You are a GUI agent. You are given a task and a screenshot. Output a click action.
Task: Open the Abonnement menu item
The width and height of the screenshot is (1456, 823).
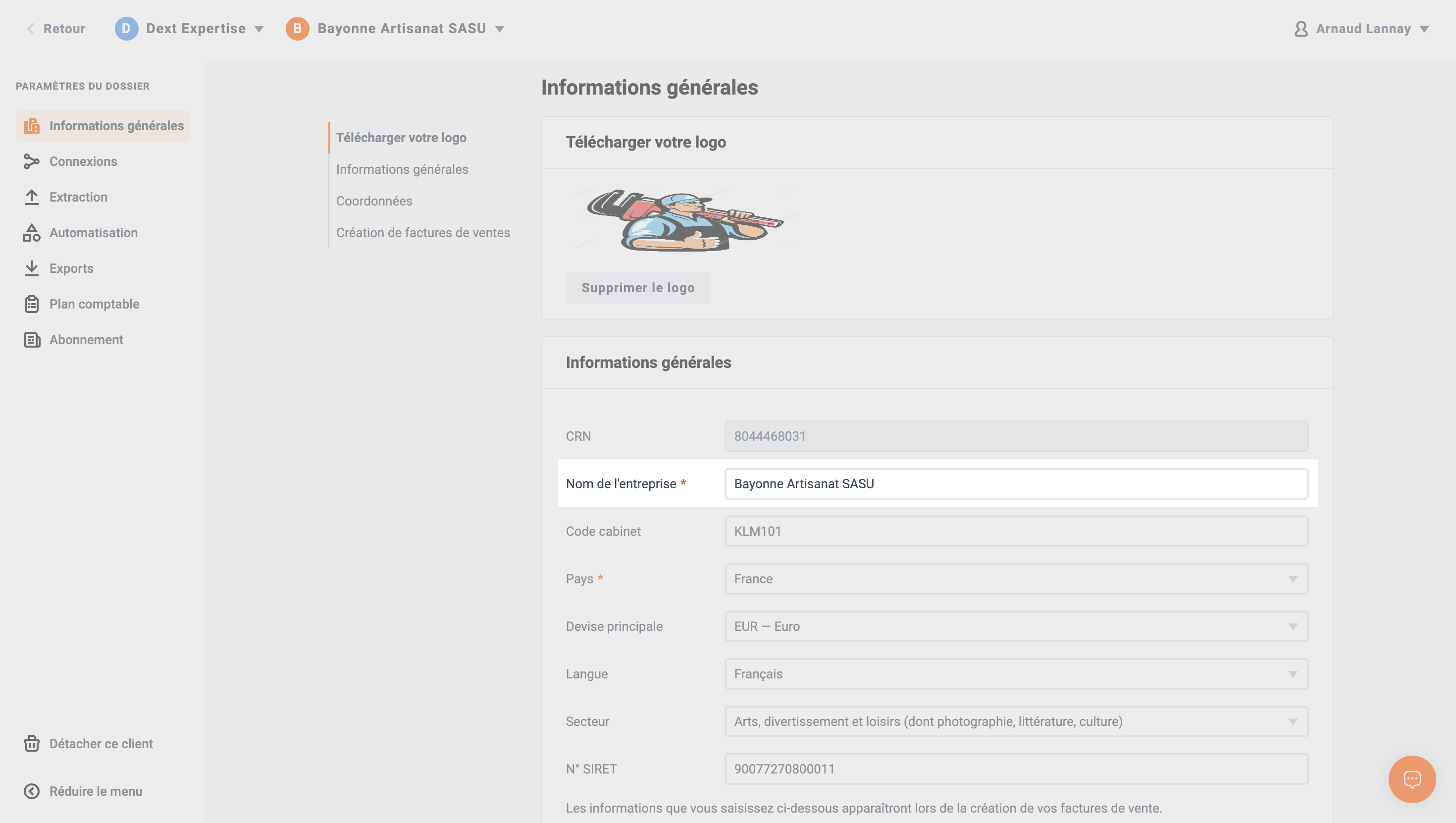(103, 339)
